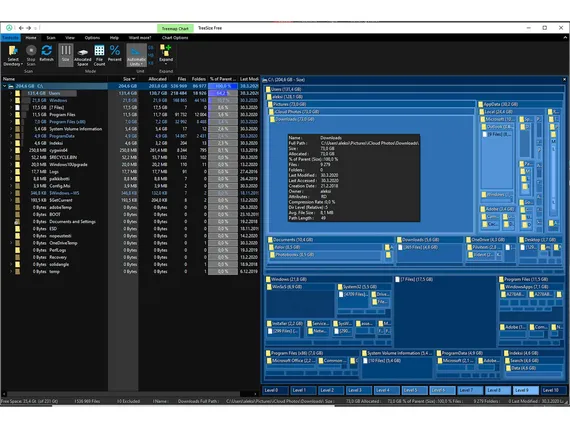The width and height of the screenshot is (570, 428).
Task: Click the AppData folder icon in treemap
Action: [481, 104]
